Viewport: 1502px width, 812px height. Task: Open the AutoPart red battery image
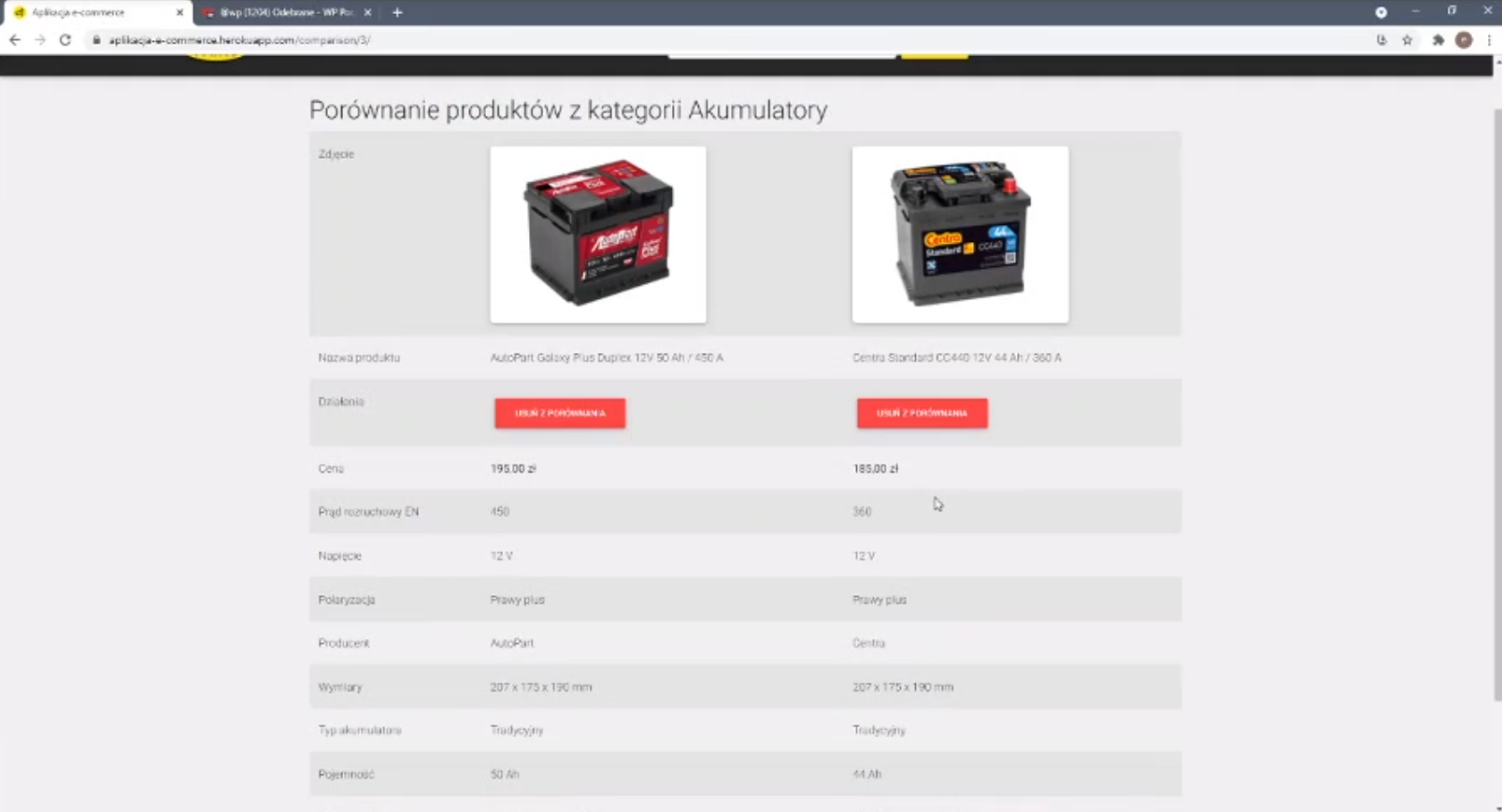pos(598,235)
